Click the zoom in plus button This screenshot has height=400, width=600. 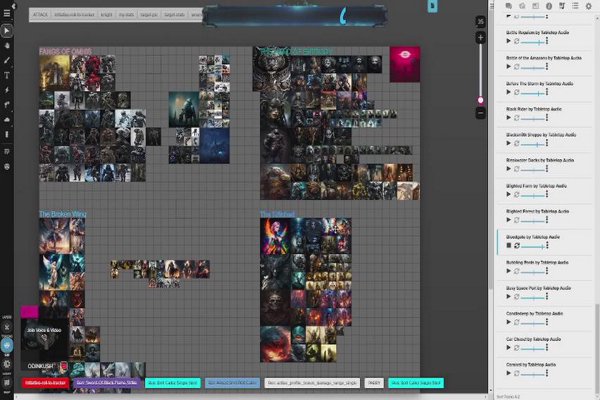[481, 38]
